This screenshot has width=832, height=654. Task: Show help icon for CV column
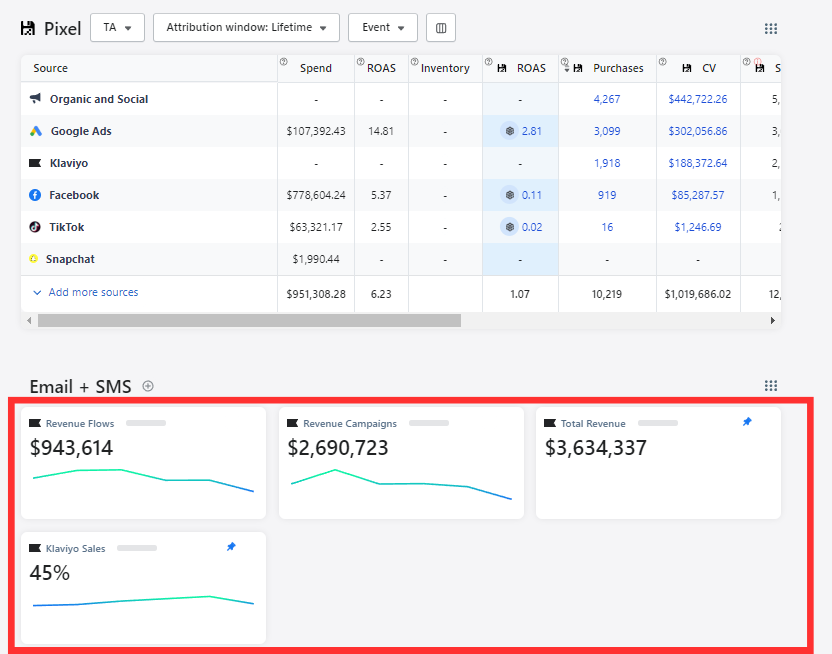(662, 62)
